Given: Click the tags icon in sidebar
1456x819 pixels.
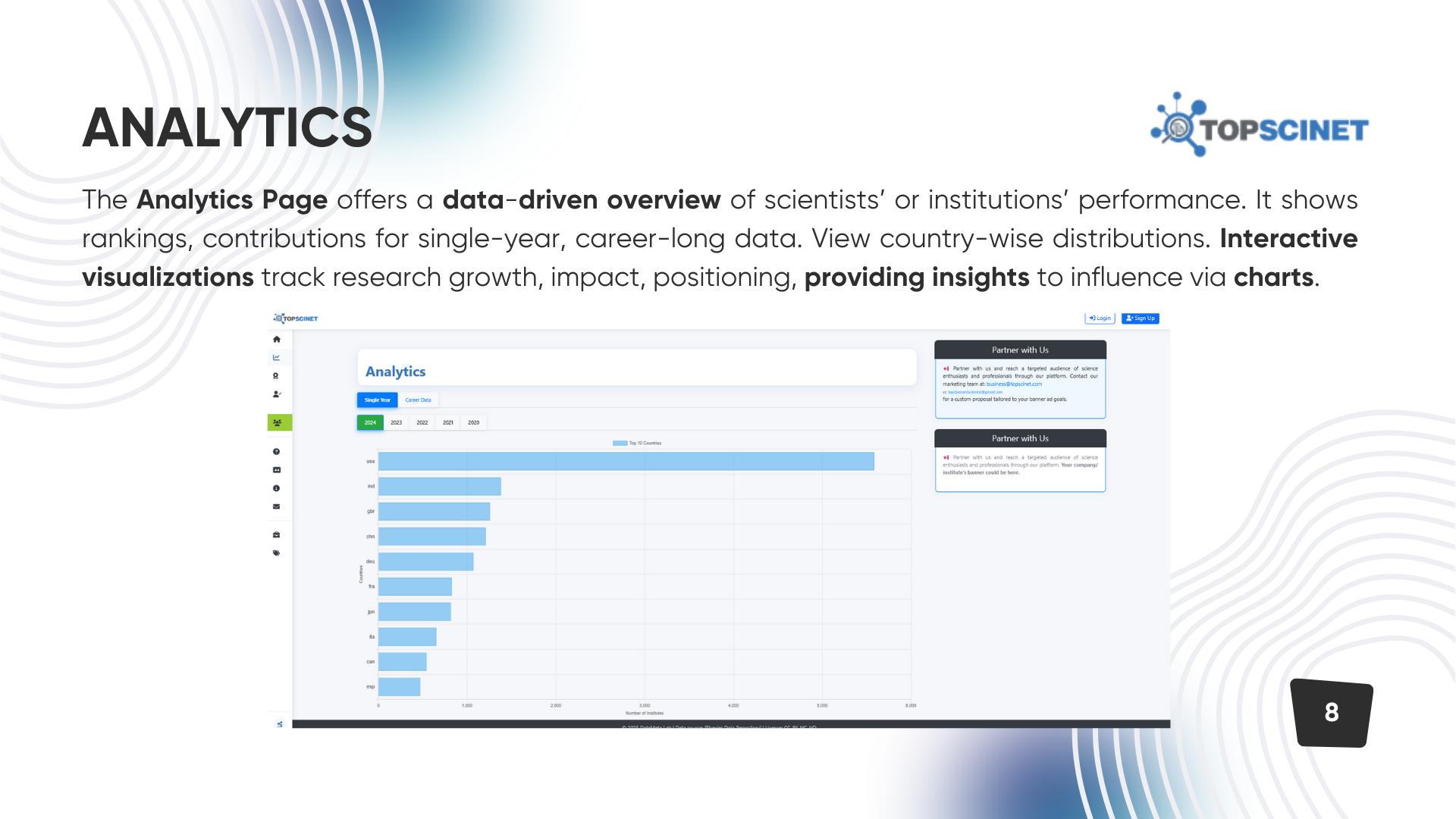Looking at the screenshot, I should pyautogui.click(x=277, y=553).
